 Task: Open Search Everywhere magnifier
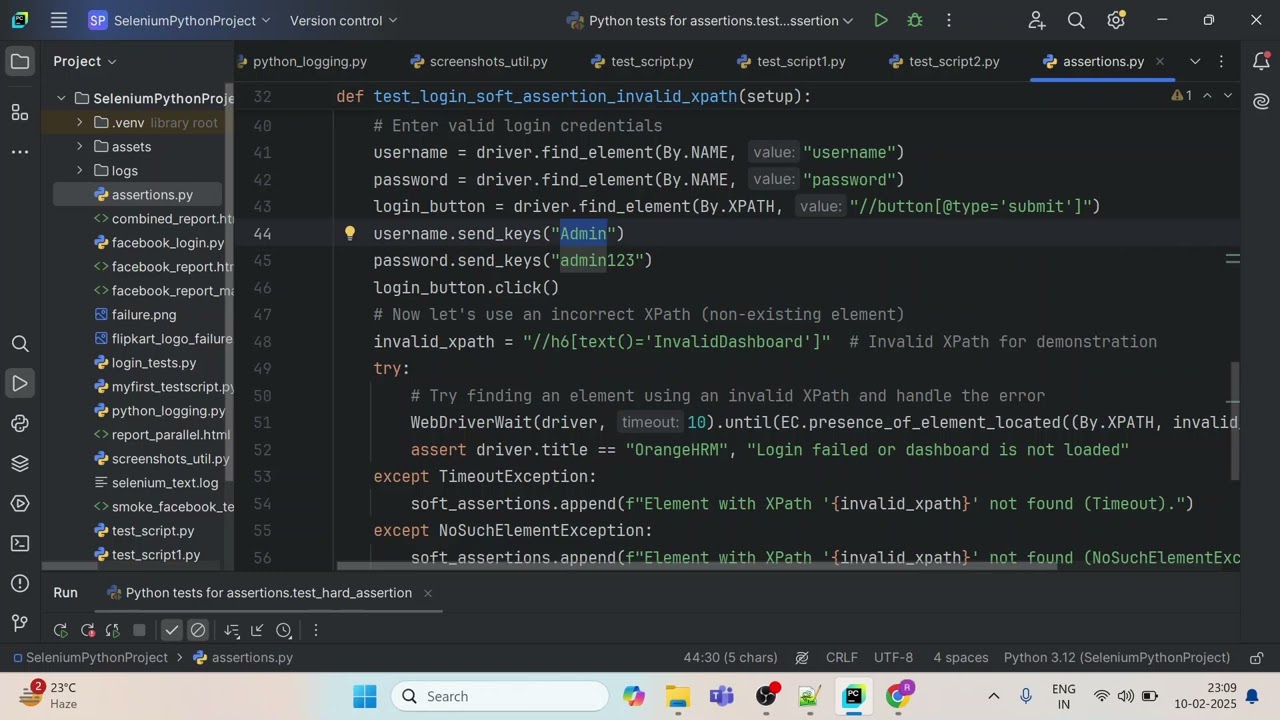tap(1076, 20)
